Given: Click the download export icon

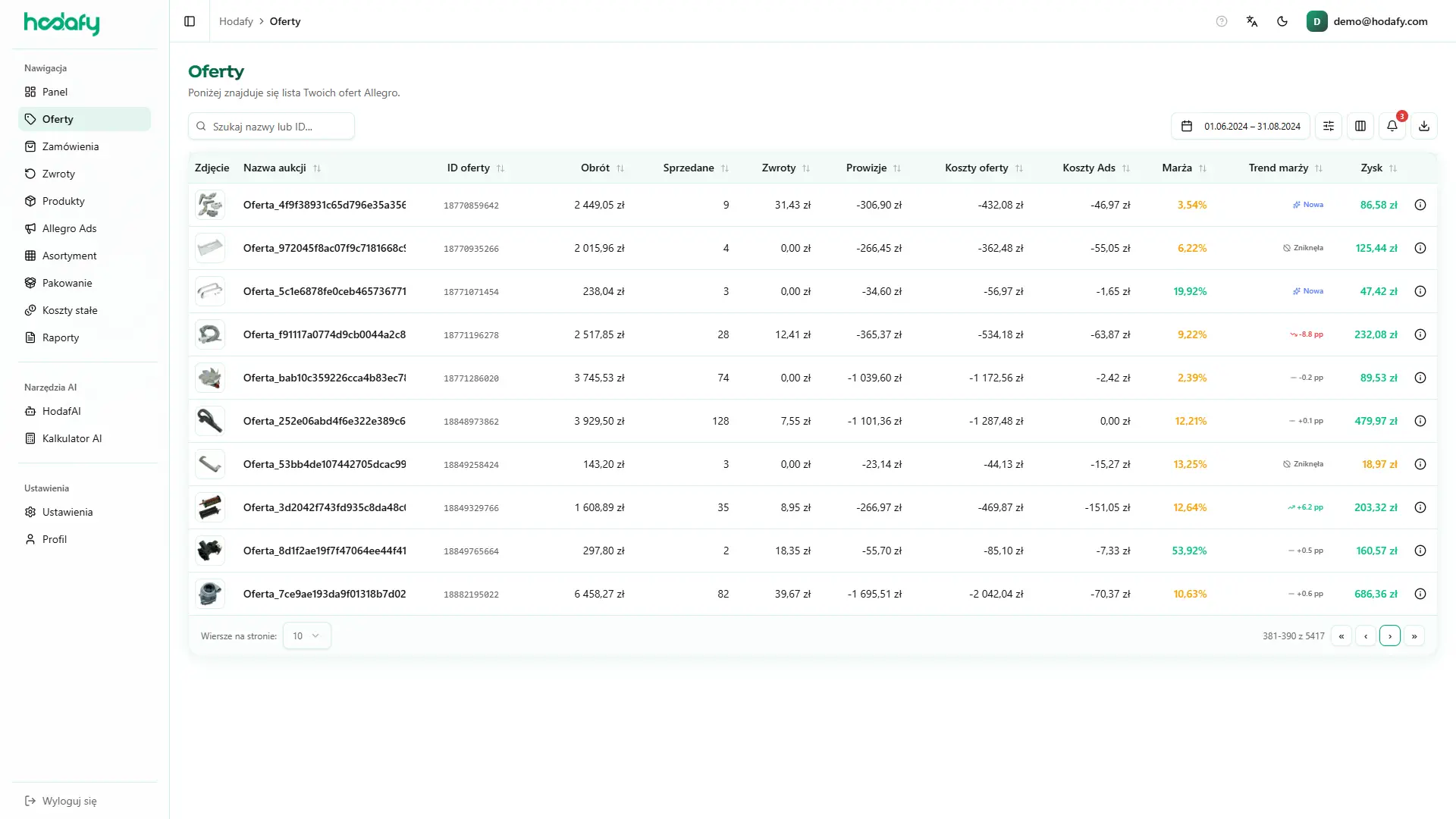Looking at the screenshot, I should [1424, 126].
